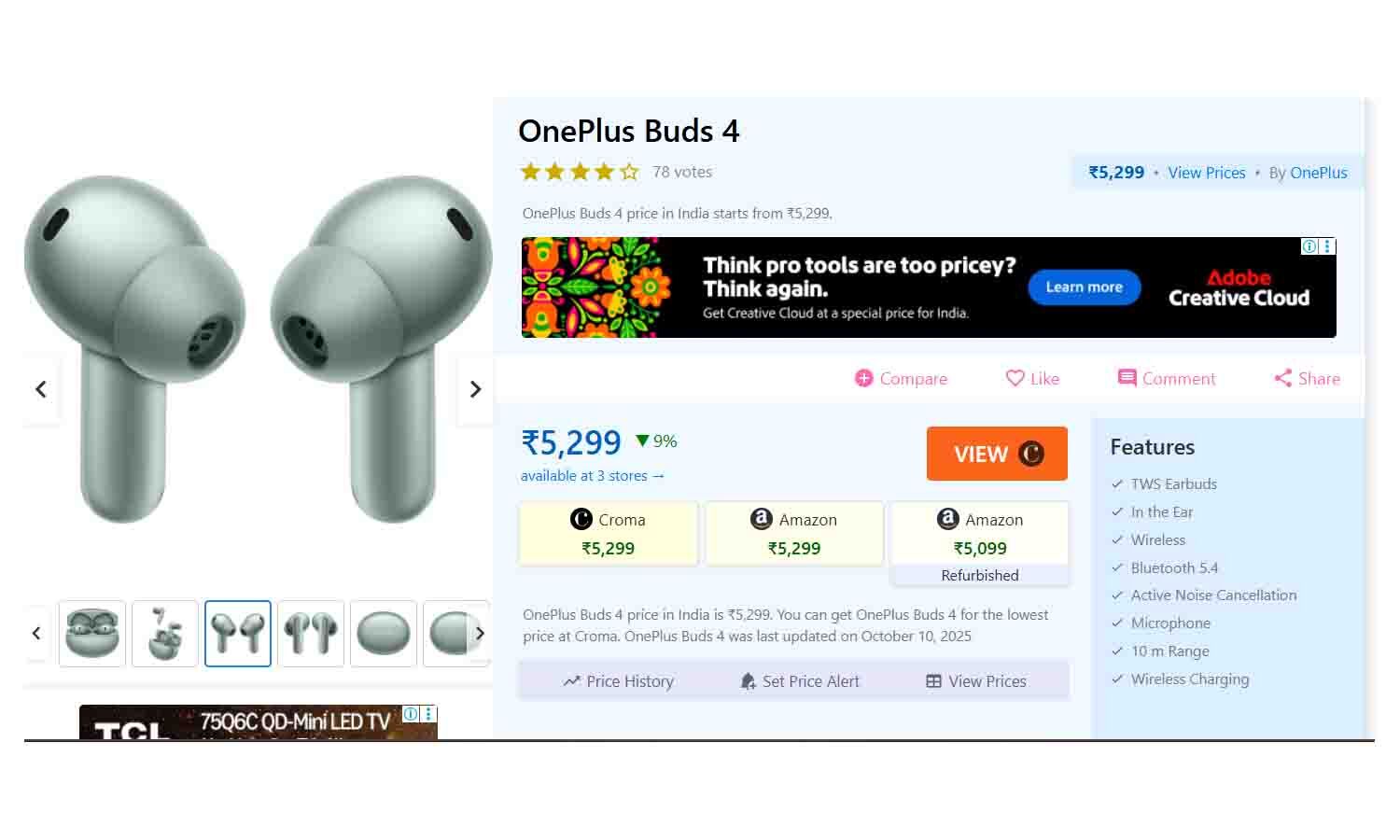Go to previous product image arrow
The width and height of the screenshot is (1400, 840).
(x=41, y=389)
